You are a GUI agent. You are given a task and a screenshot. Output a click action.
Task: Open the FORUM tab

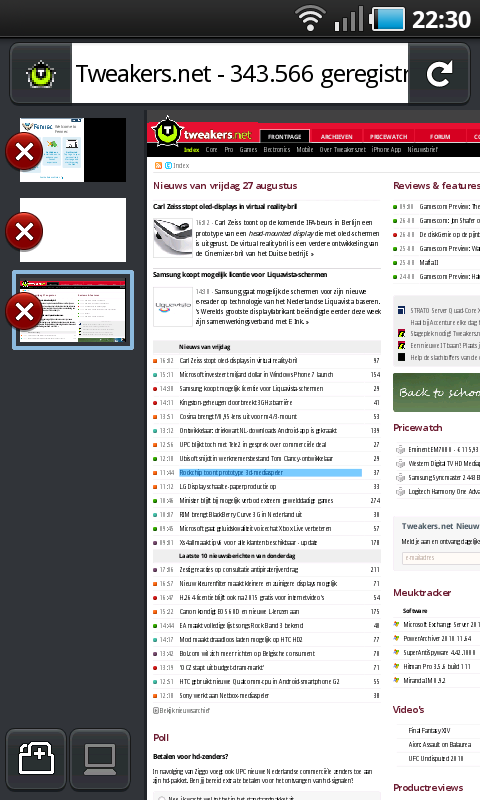tap(440, 137)
